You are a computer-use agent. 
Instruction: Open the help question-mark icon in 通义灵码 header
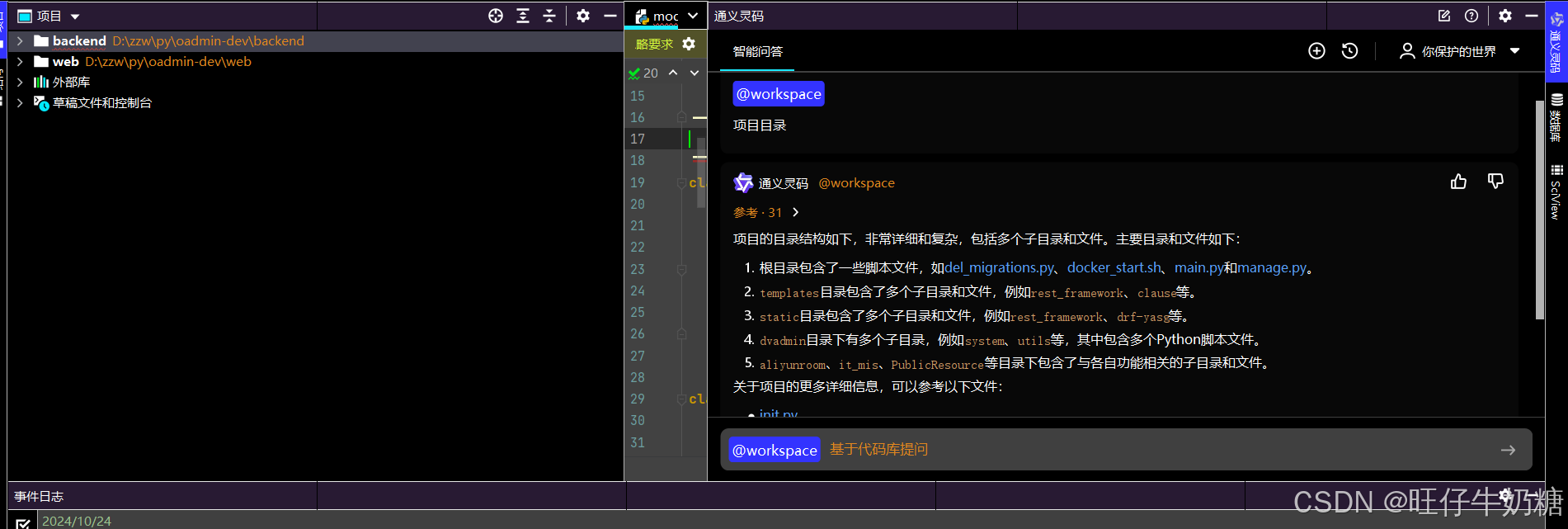pos(1471,16)
